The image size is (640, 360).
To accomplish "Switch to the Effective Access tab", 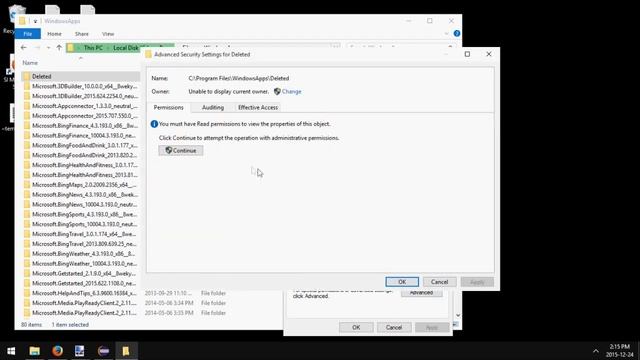I will 258,107.
